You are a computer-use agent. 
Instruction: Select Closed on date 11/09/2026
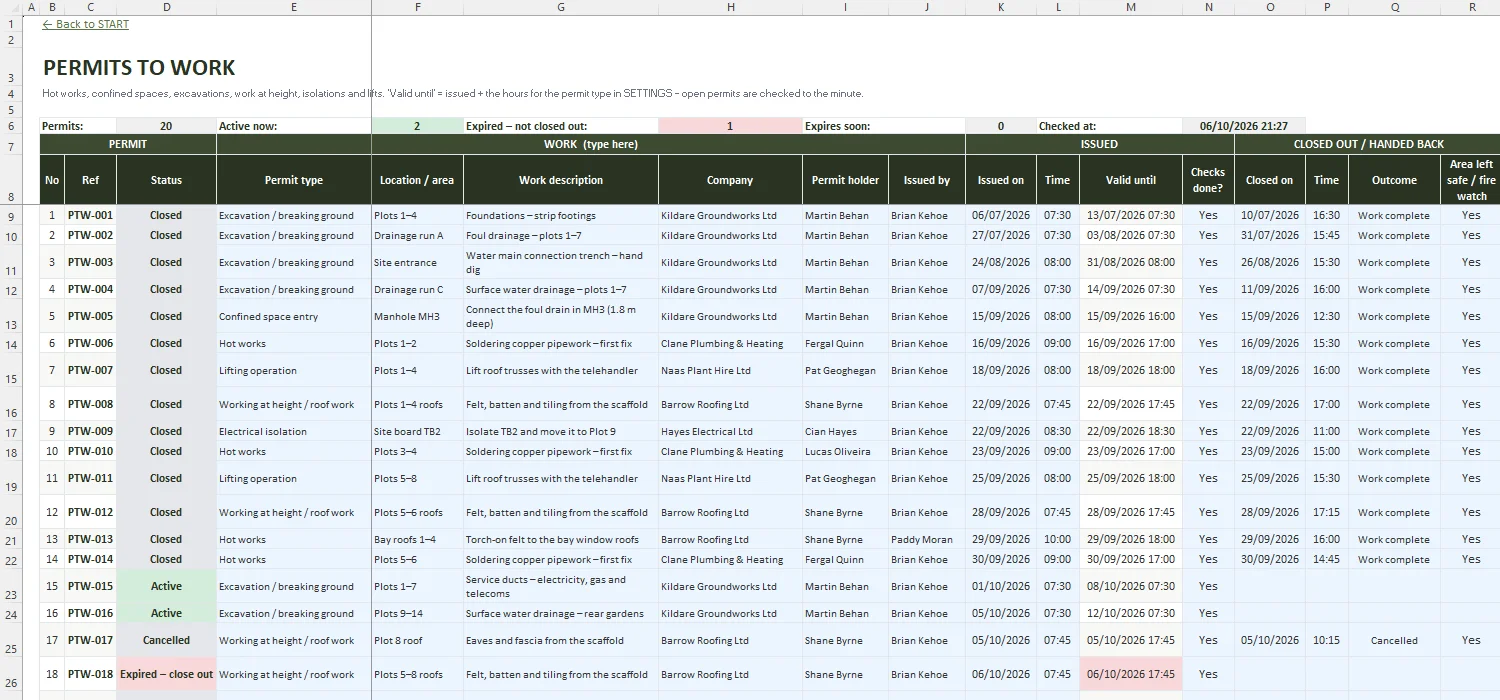tap(1270, 289)
